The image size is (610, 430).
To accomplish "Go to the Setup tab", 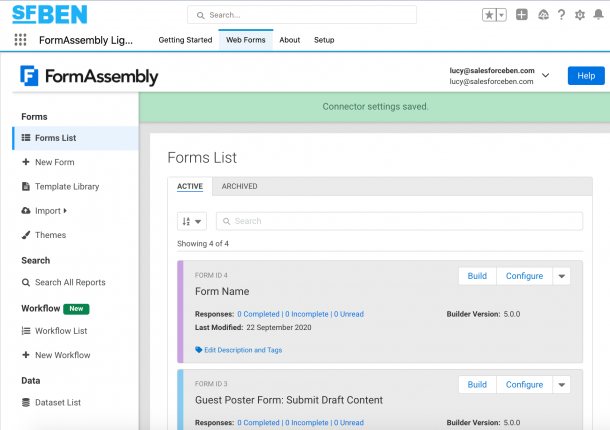I will pos(324,40).
